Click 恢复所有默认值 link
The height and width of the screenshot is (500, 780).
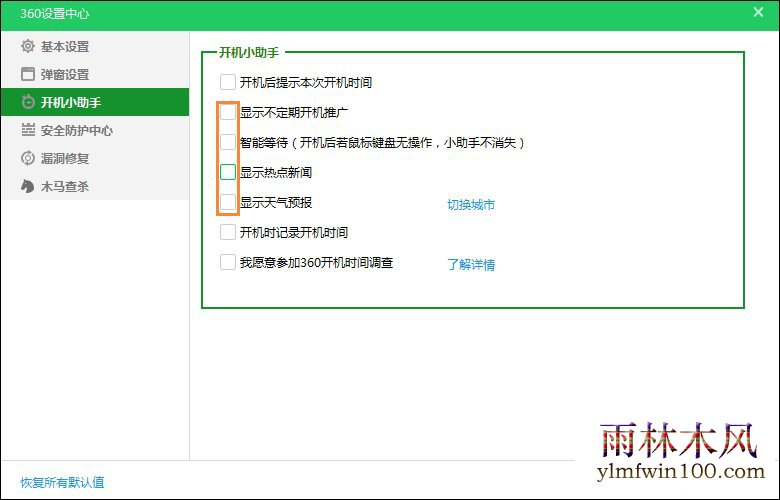pos(62,482)
